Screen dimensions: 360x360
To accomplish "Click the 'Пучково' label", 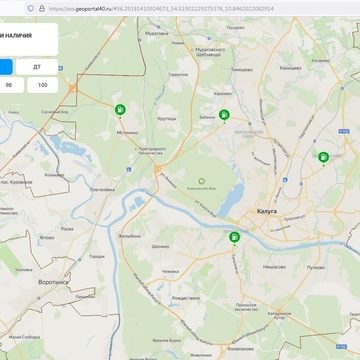I will [x=316, y=267].
